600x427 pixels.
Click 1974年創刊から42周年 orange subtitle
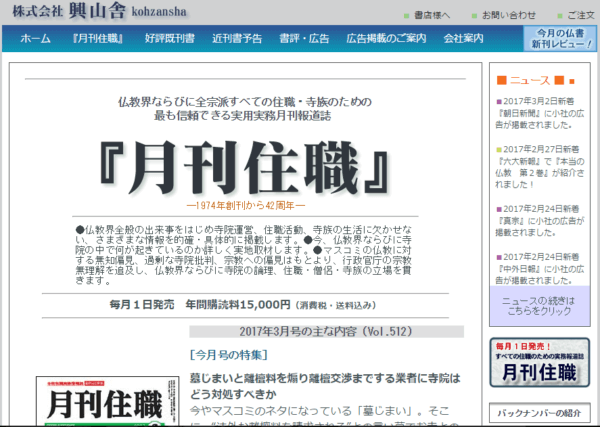[x=246, y=206]
